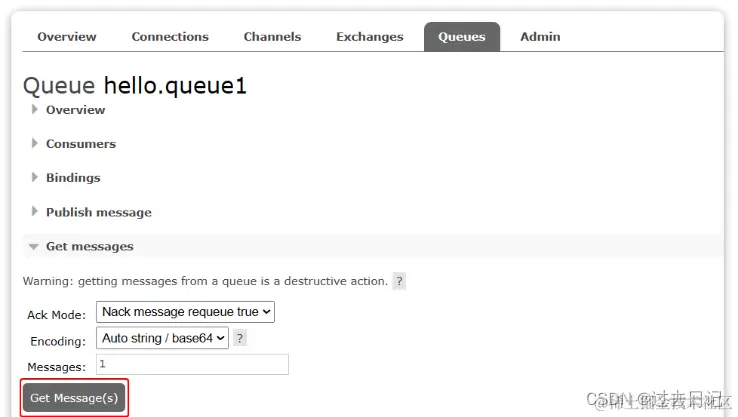Select the Queues tab
This screenshot has width=738, height=417.
(462, 37)
